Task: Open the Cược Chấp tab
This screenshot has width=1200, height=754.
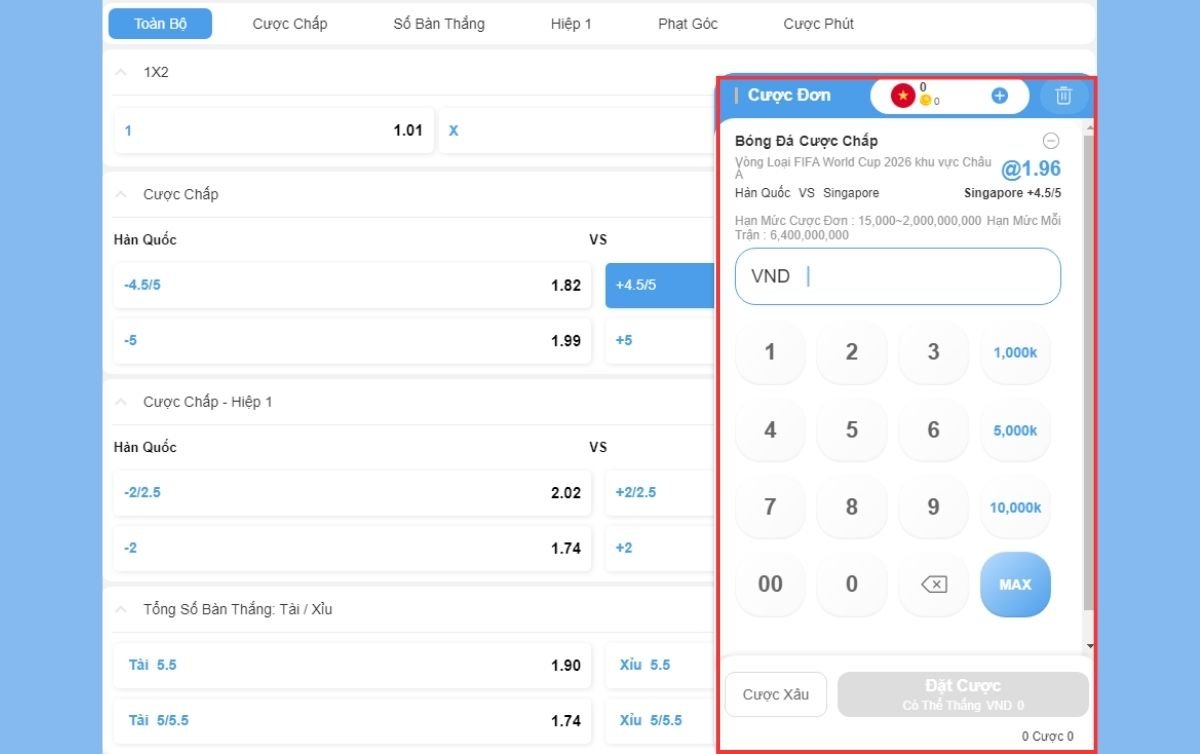Action: pyautogui.click(x=290, y=24)
